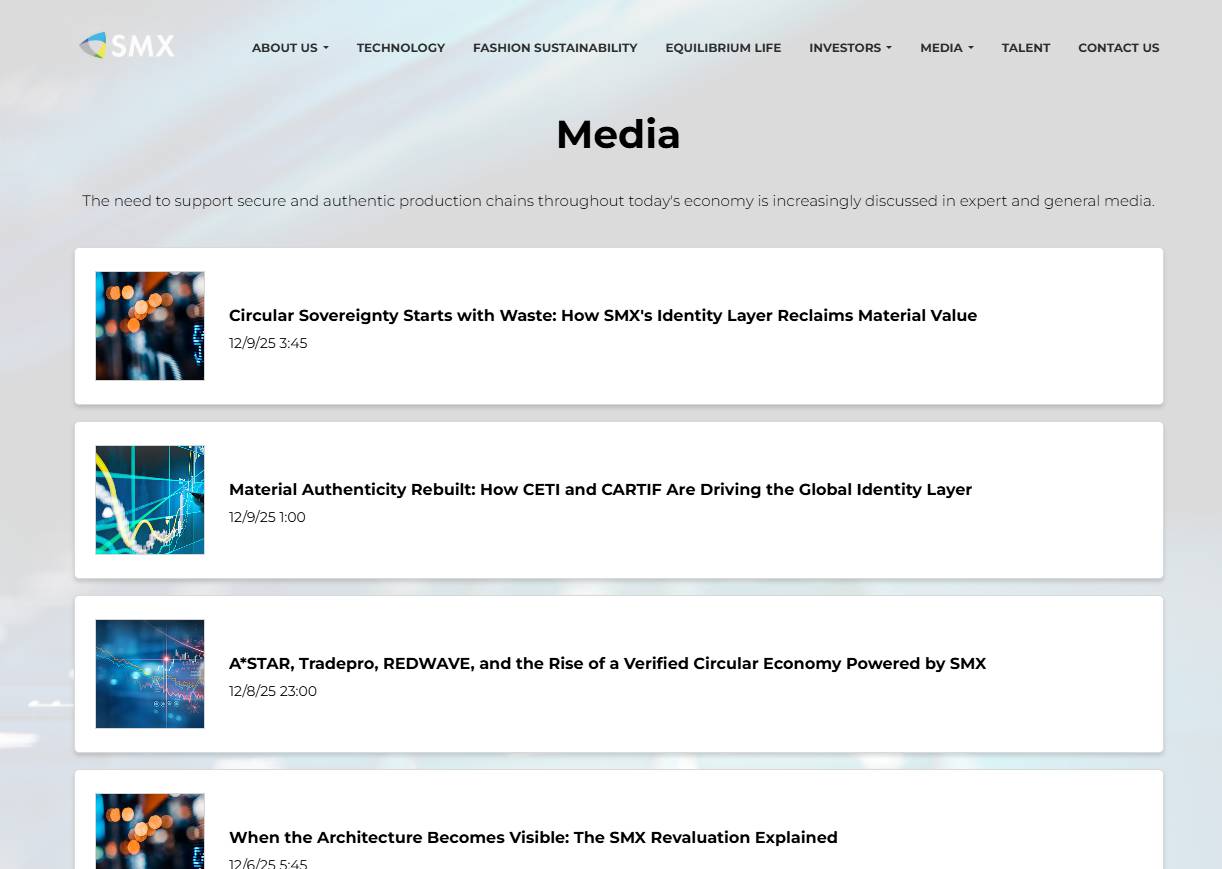
Task: Open the Circular Sovereignty Starts with Waste article
Action: point(603,315)
